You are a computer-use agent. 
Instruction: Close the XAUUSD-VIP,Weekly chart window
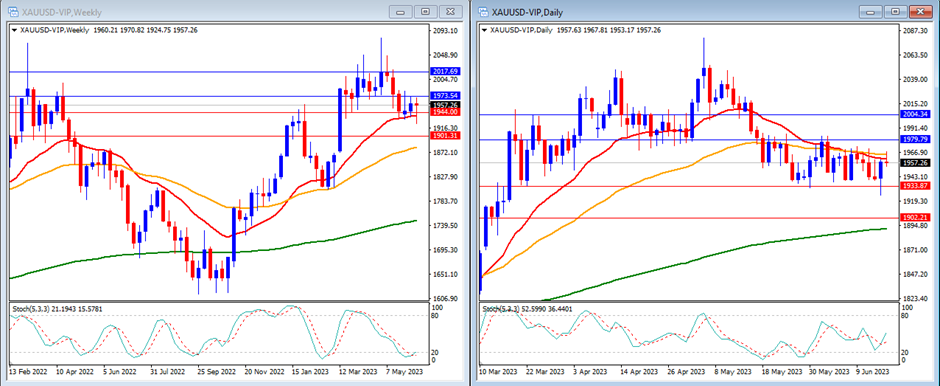point(451,11)
